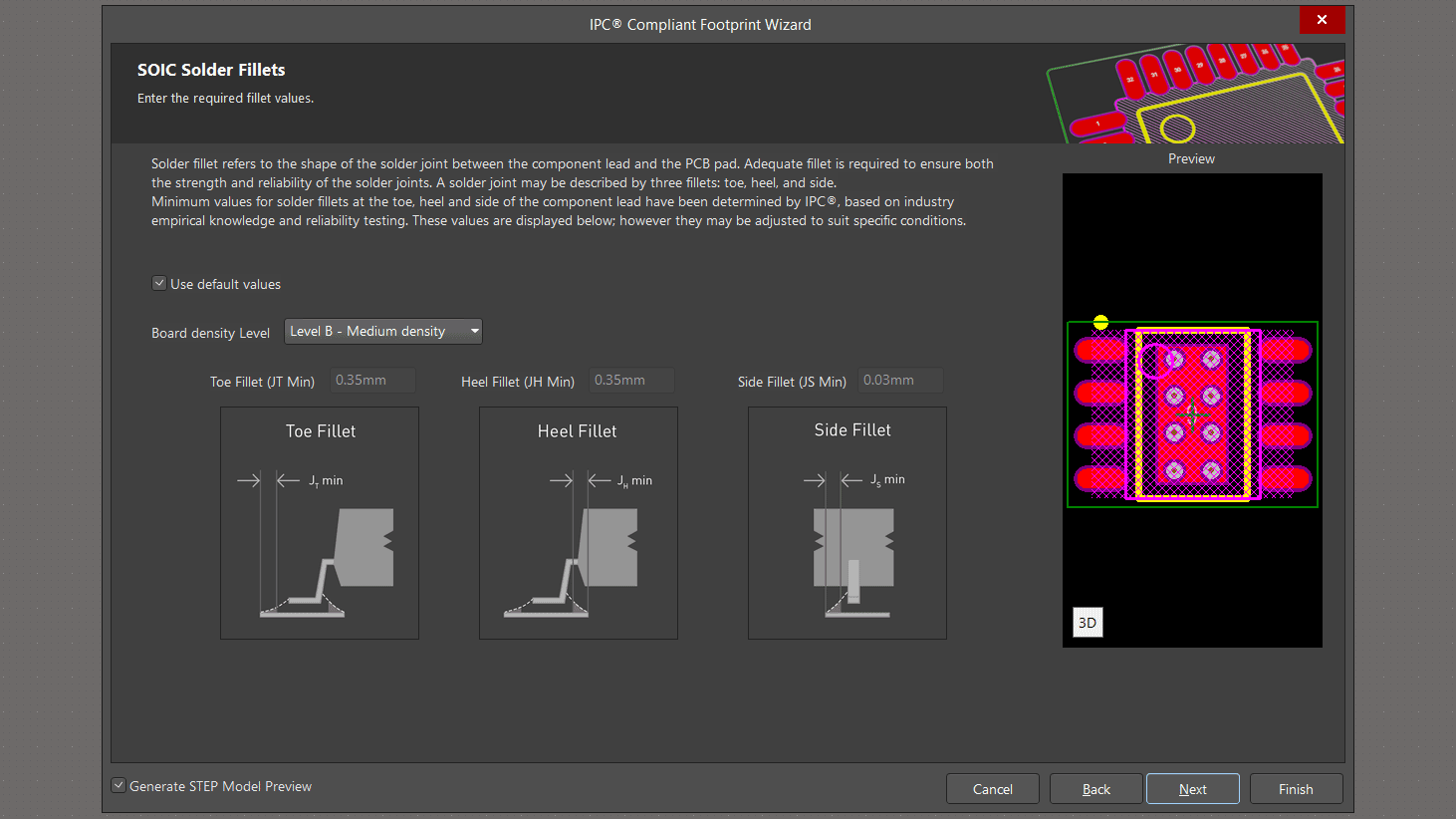
Task: Click the Side Fillet (JS Min) value field
Action: pos(900,381)
